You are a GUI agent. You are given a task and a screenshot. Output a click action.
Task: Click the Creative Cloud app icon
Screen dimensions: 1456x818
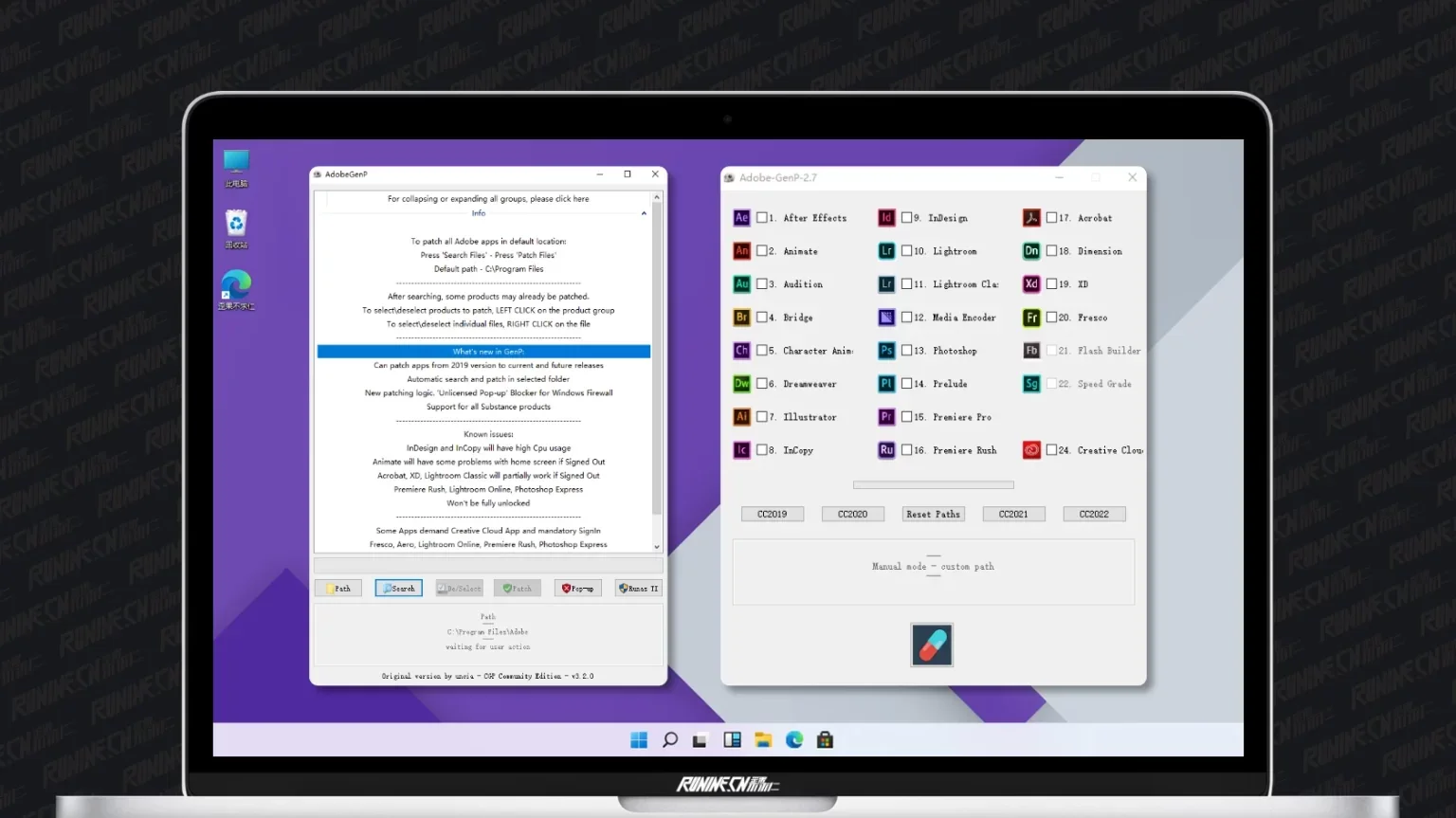pos(1031,450)
